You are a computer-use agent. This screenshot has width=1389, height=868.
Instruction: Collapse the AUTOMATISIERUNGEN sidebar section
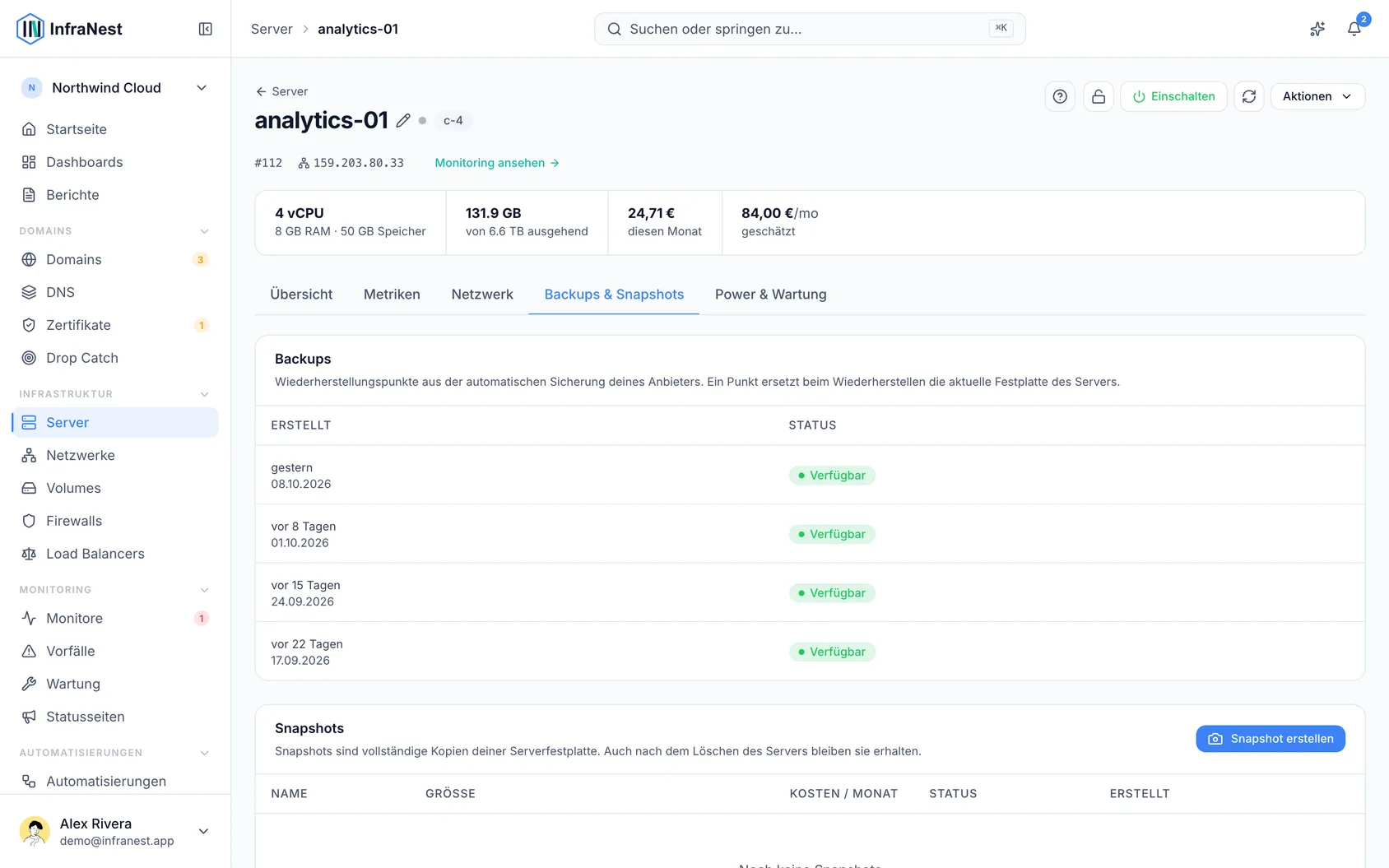pyautogui.click(x=204, y=753)
